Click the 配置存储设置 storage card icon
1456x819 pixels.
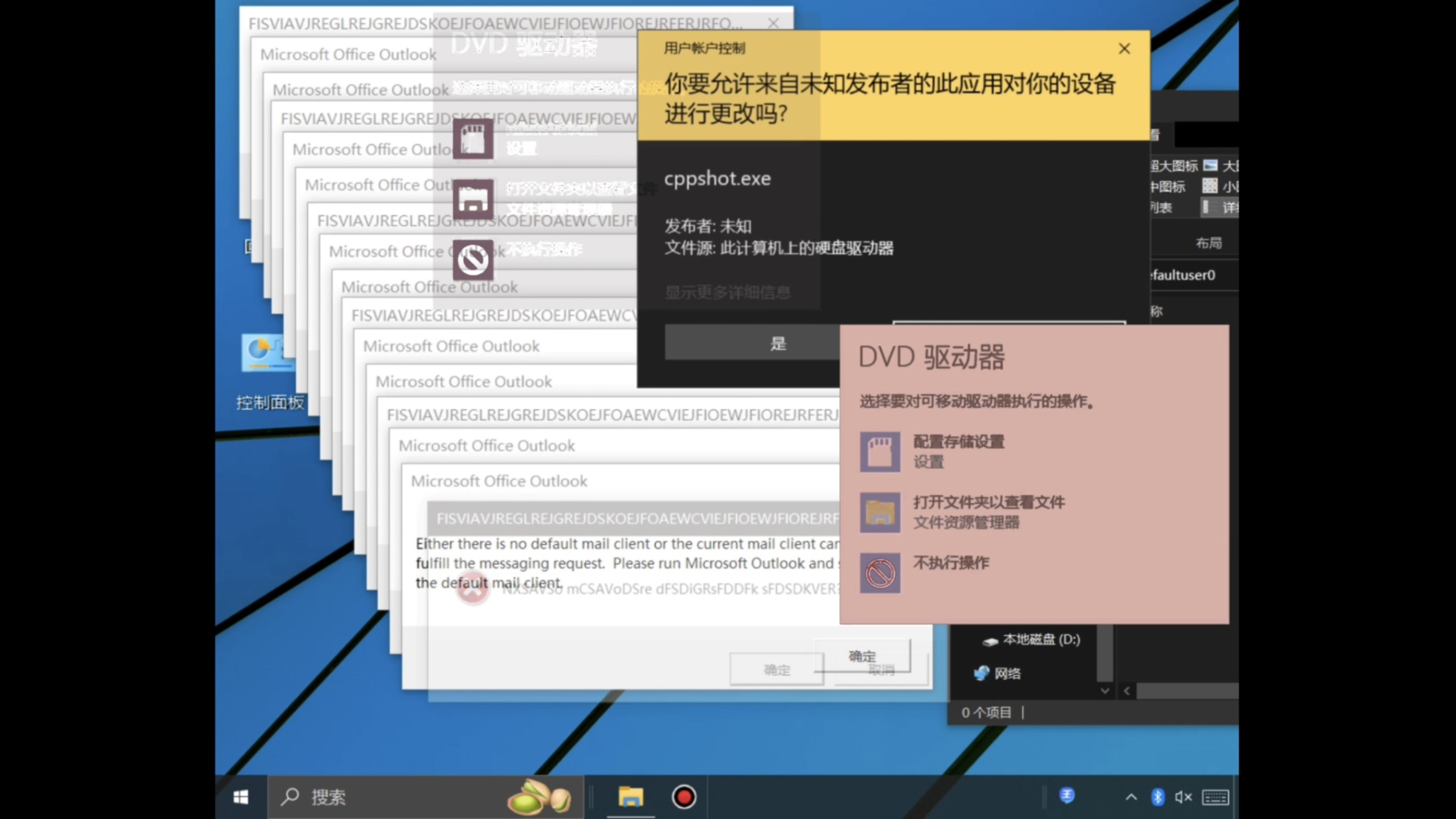tap(879, 452)
